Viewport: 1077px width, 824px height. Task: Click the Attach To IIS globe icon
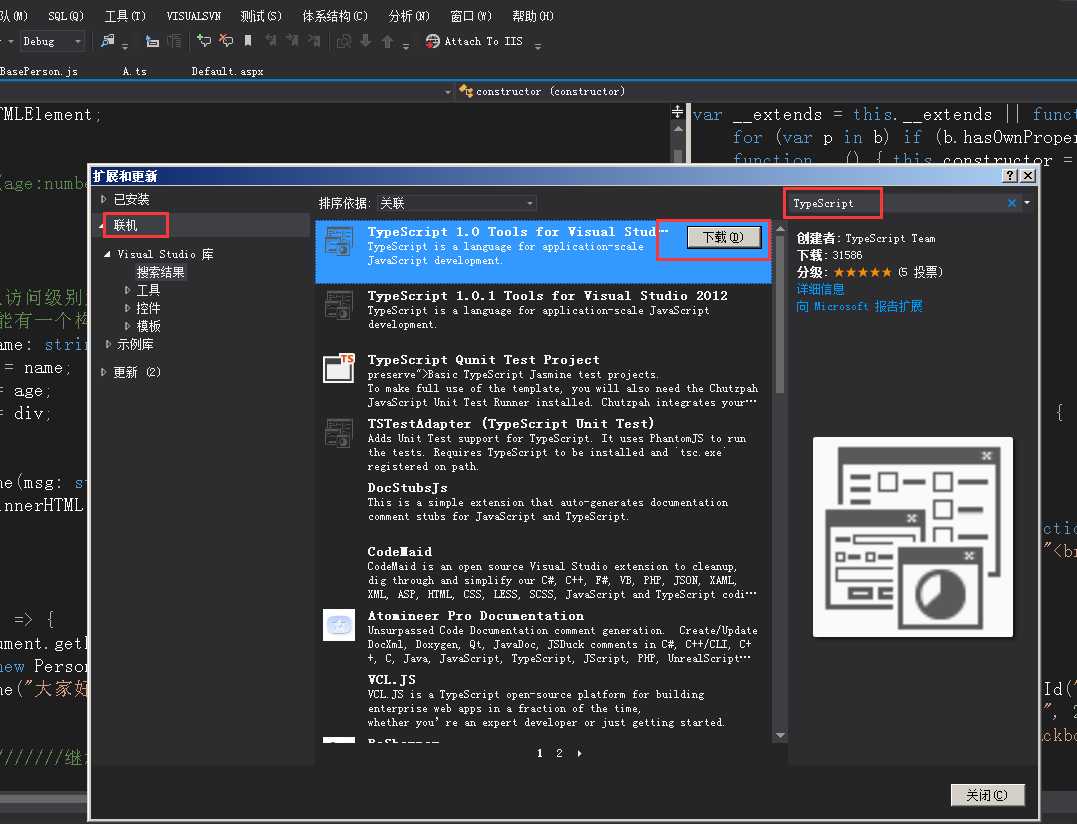pos(432,41)
